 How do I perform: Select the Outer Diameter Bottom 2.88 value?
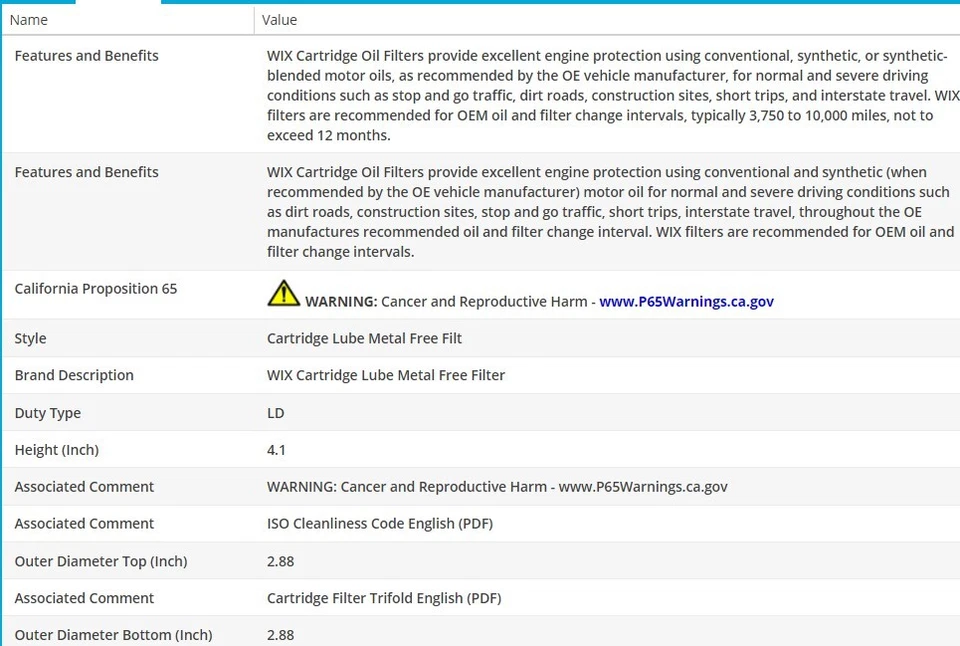pos(280,635)
